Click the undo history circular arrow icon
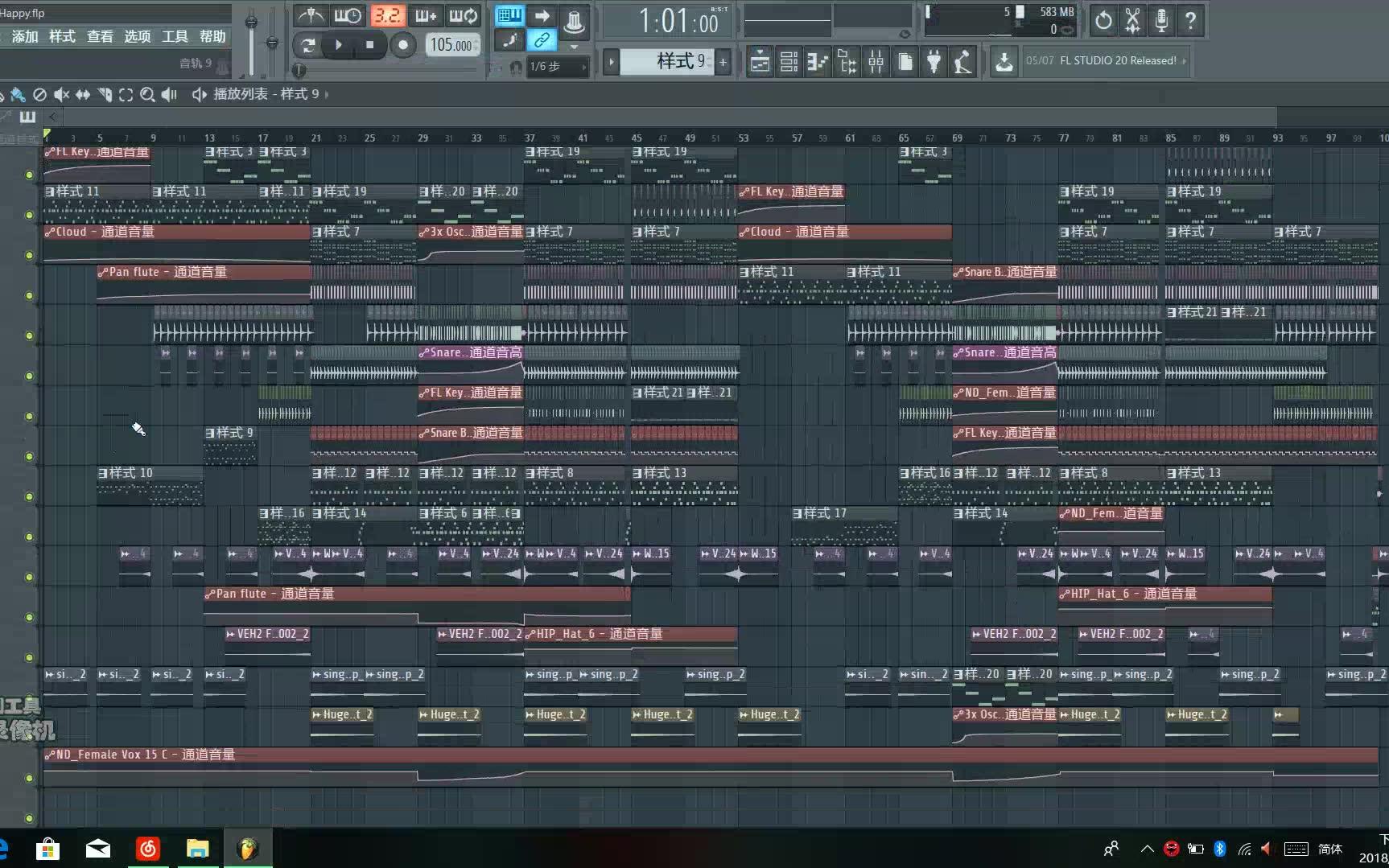 (x=1103, y=20)
